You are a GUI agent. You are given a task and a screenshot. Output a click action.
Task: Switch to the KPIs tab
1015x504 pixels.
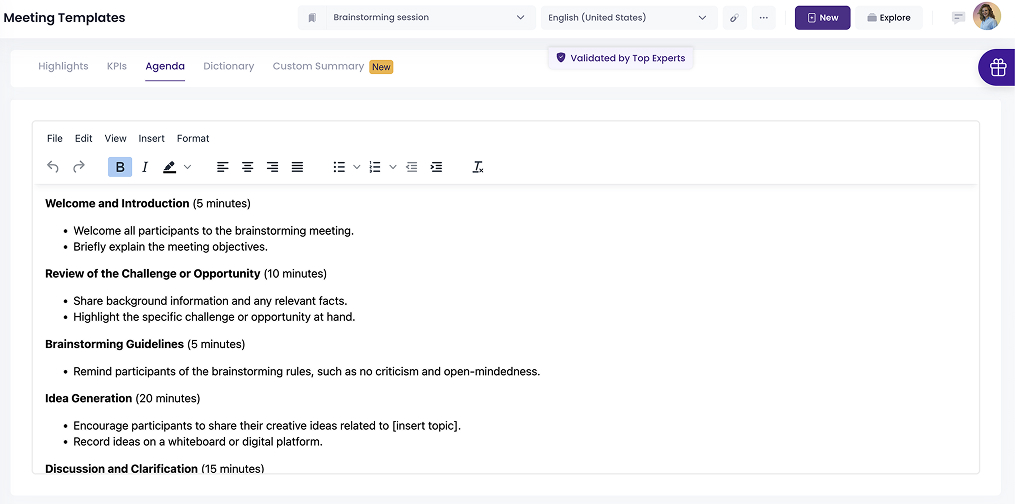(x=117, y=66)
